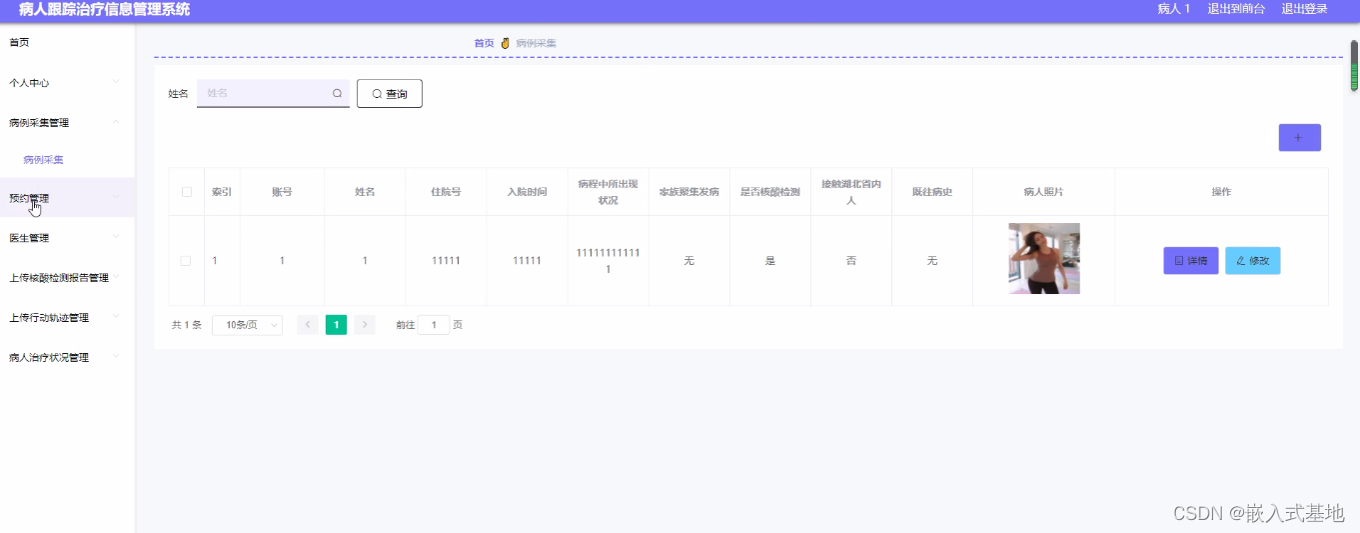Click the 共 1 条 total count text
1360x533 pixels.
pos(187,325)
